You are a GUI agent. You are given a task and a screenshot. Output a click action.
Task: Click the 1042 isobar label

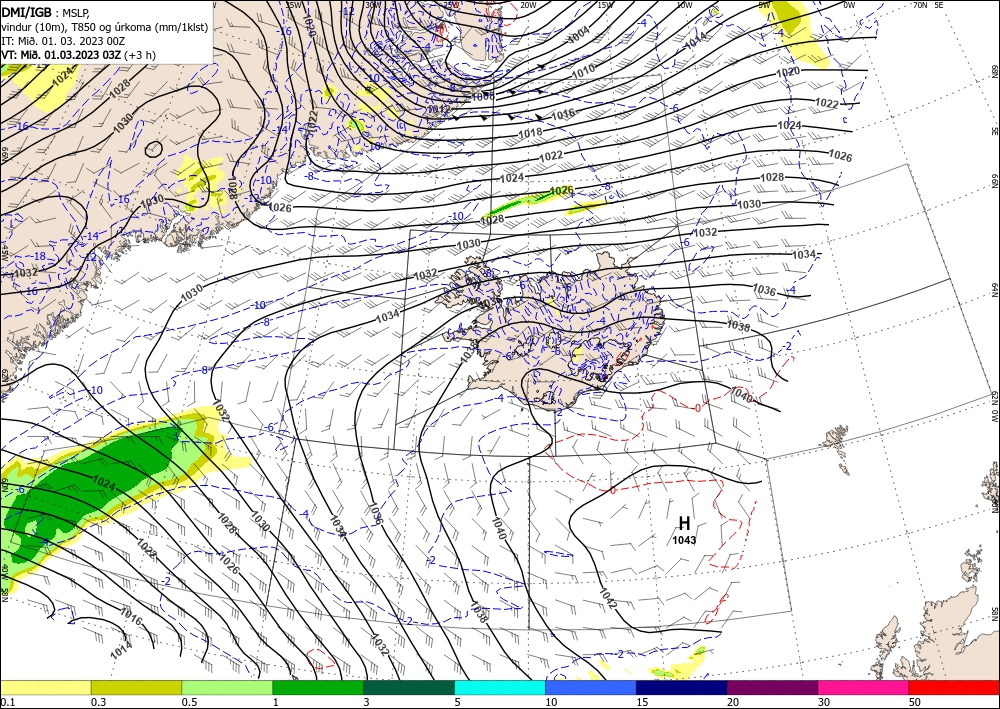click(x=607, y=599)
